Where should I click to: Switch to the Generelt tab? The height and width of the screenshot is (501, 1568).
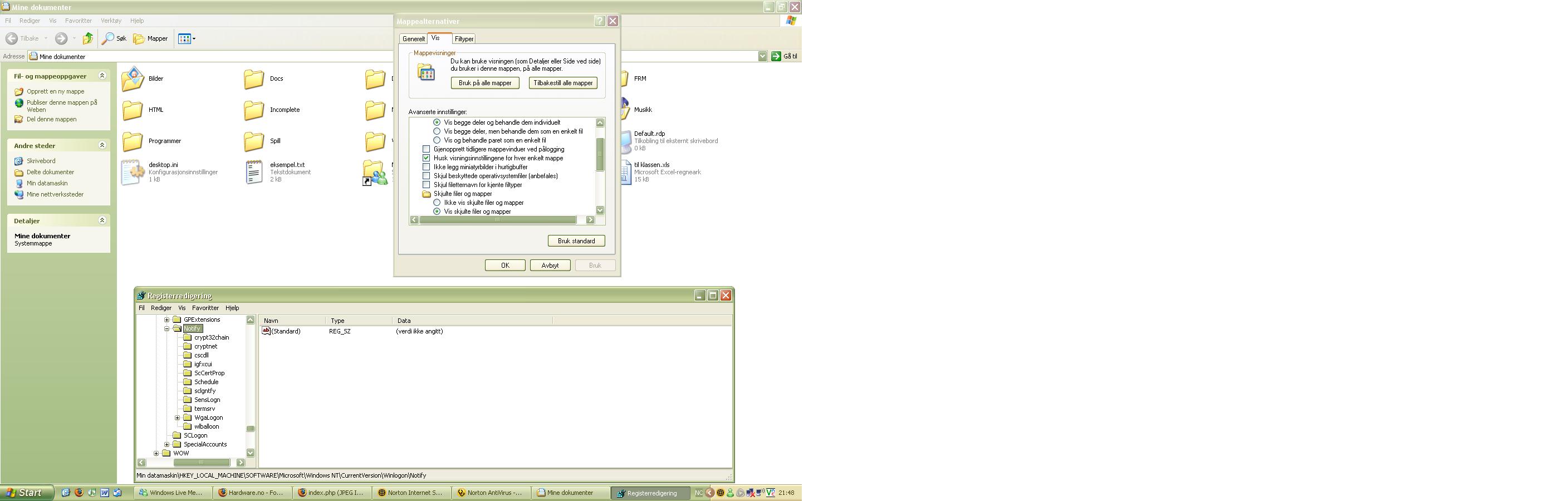click(413, 39)
